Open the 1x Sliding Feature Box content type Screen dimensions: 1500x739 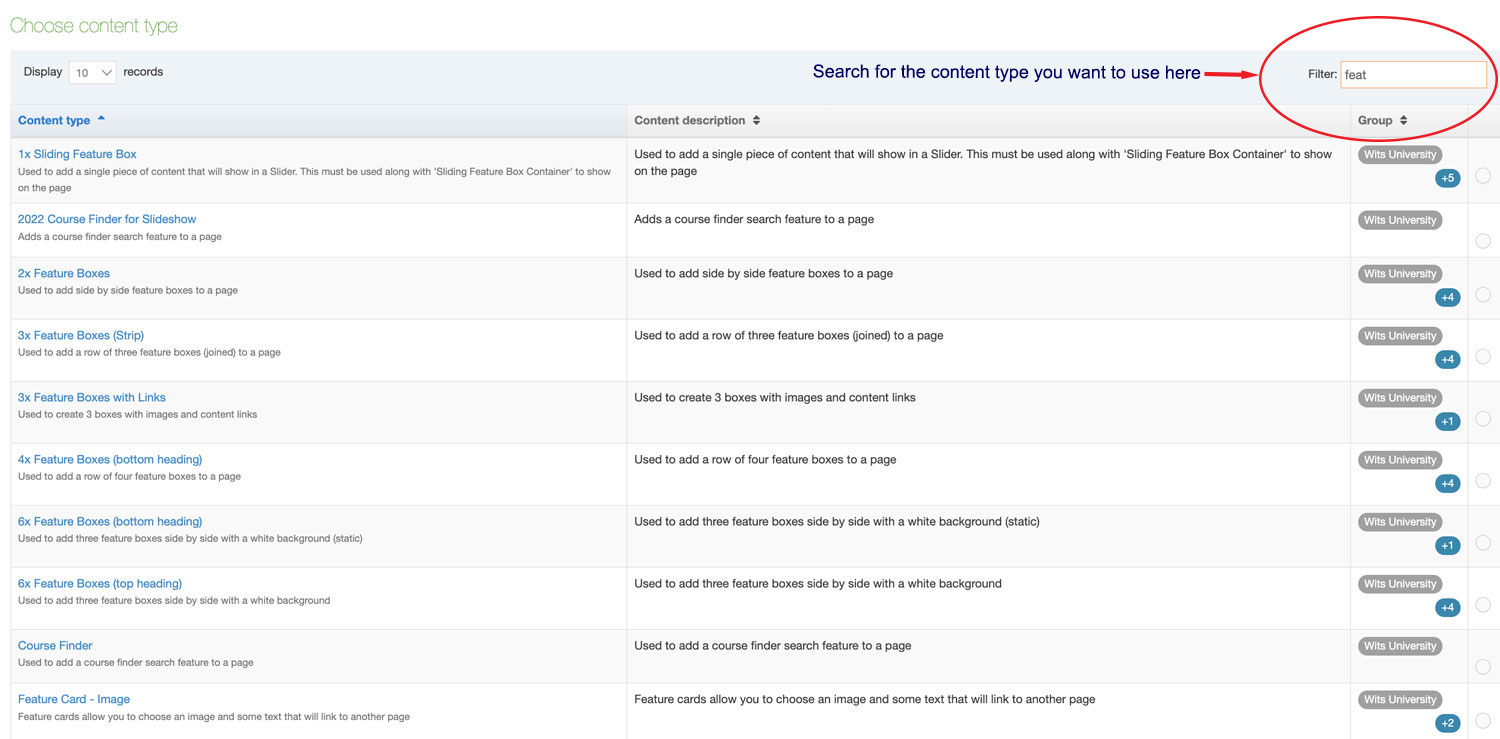(x=77, y=154)
